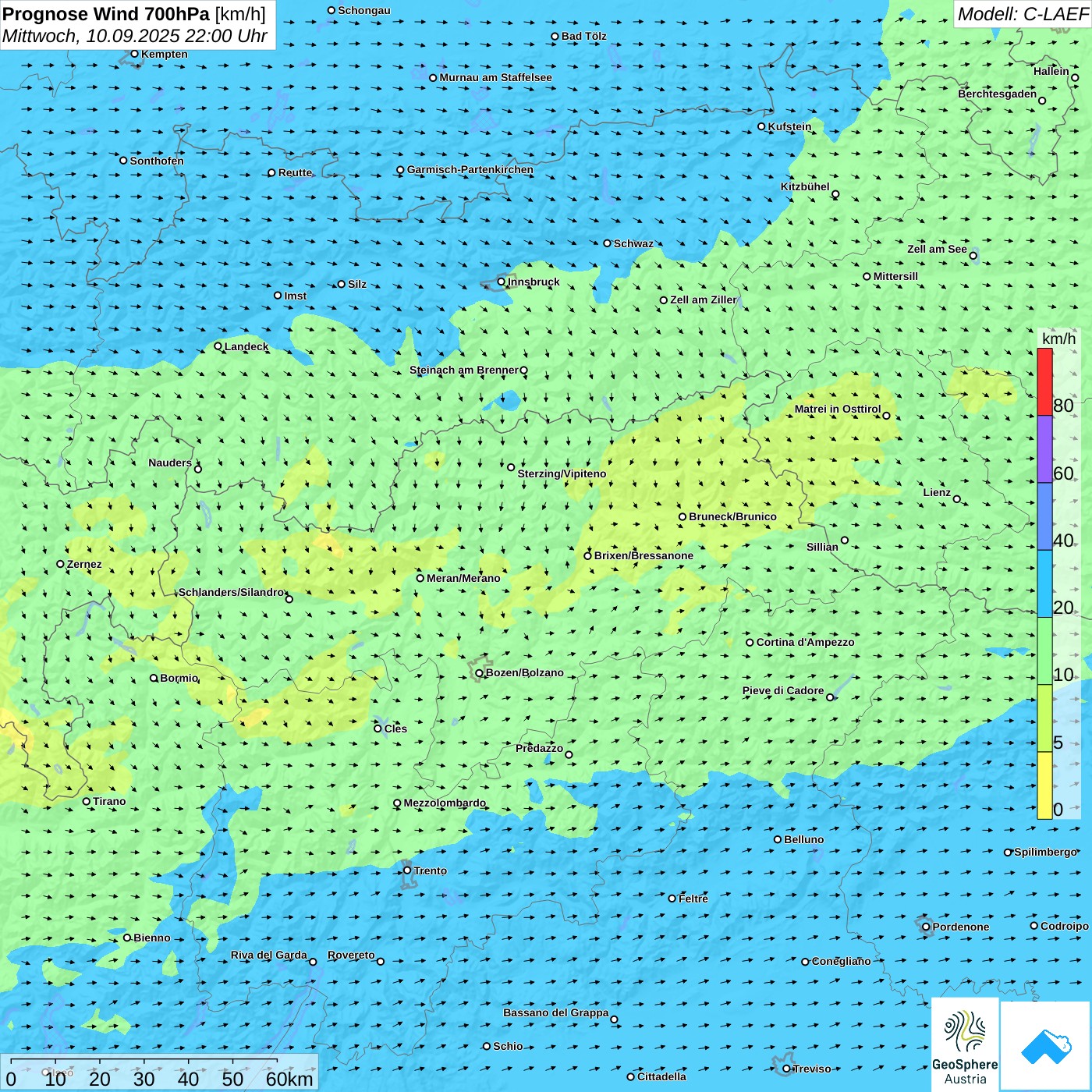
Task: Pick the purple 60–80 km/h legend band
Action: [x=1044, y=448]
